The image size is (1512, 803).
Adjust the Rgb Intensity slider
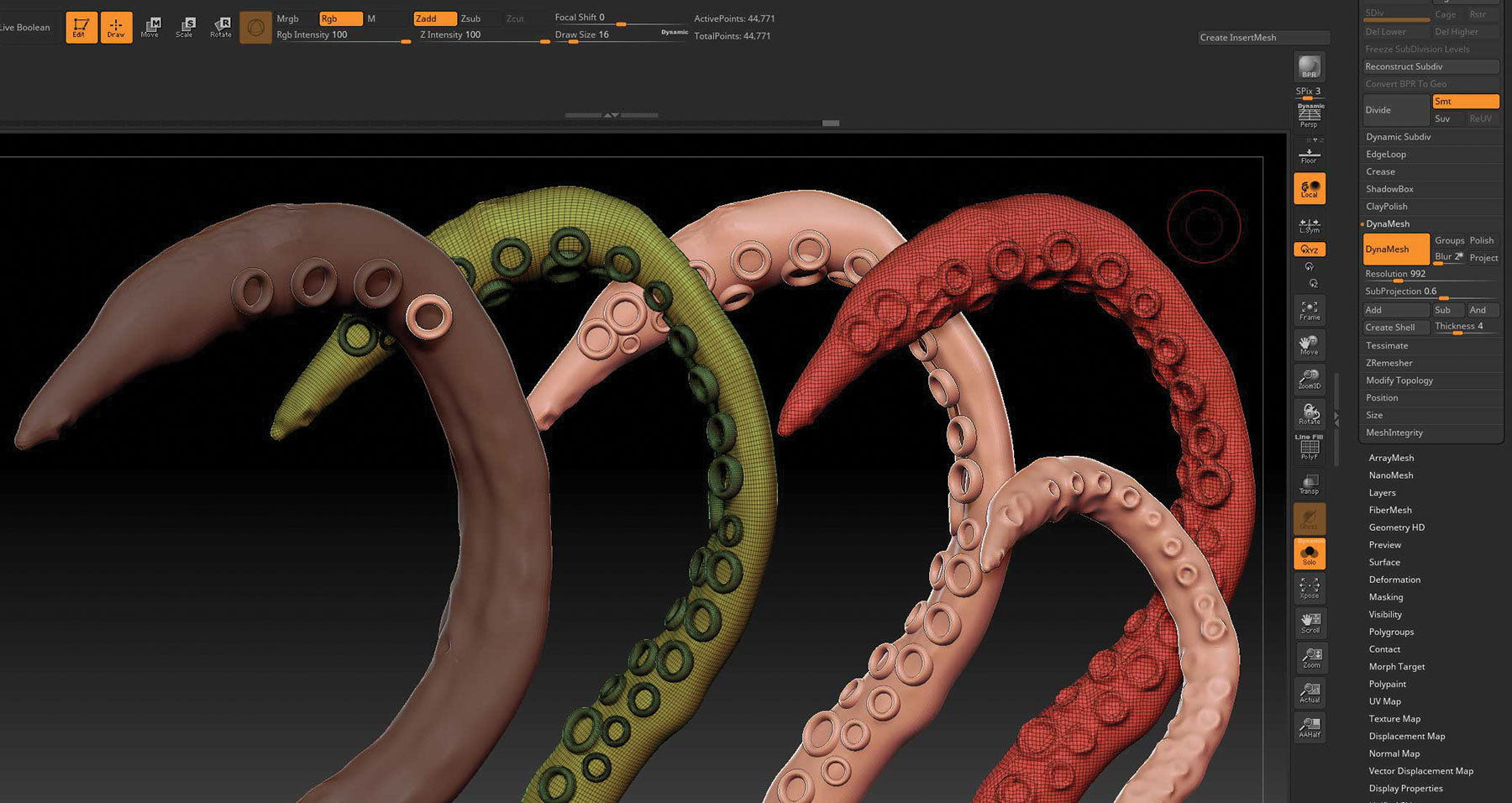343,36
